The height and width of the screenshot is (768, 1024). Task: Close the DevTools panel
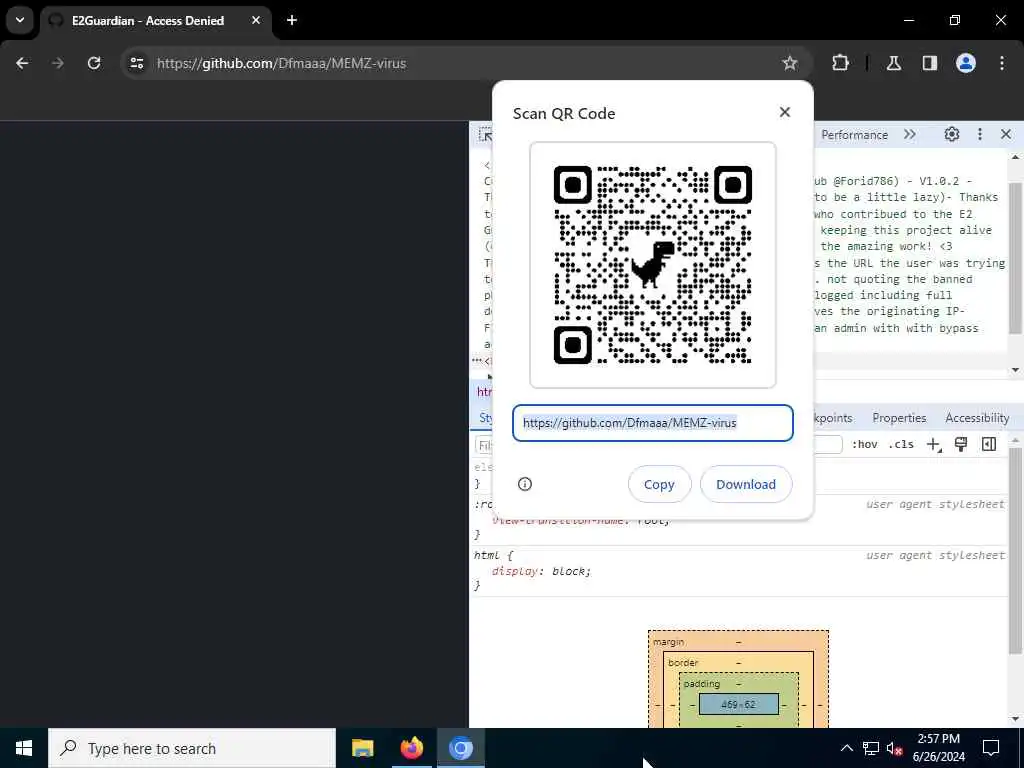tap(1006, 135)
